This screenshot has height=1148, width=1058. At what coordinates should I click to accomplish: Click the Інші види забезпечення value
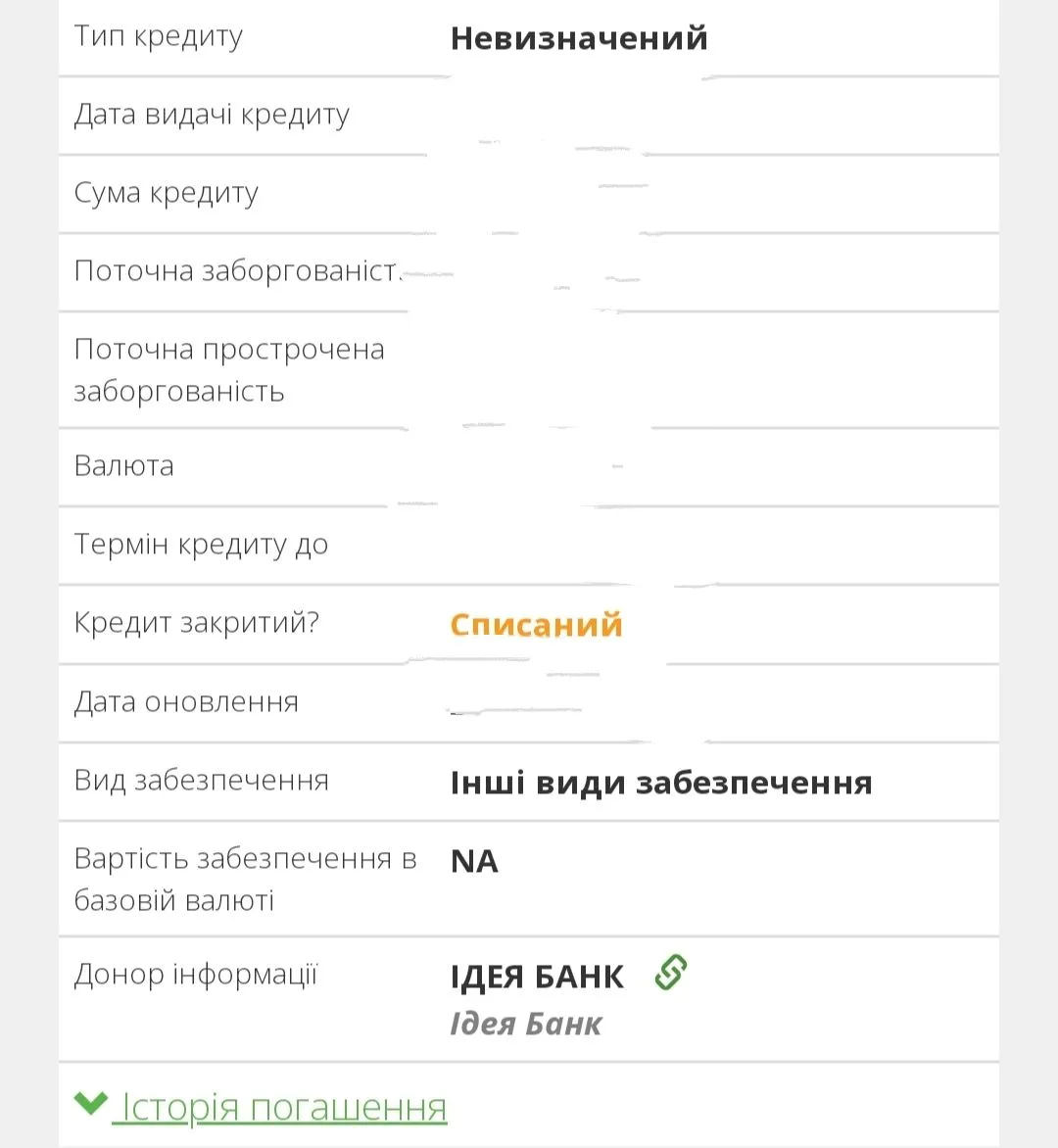[x=660, y=783]
